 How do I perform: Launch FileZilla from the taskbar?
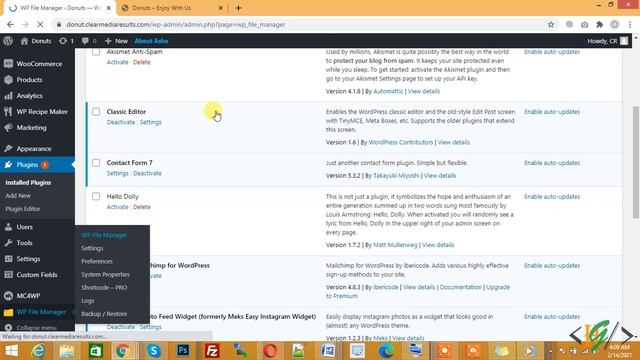[x=212, y=351]
